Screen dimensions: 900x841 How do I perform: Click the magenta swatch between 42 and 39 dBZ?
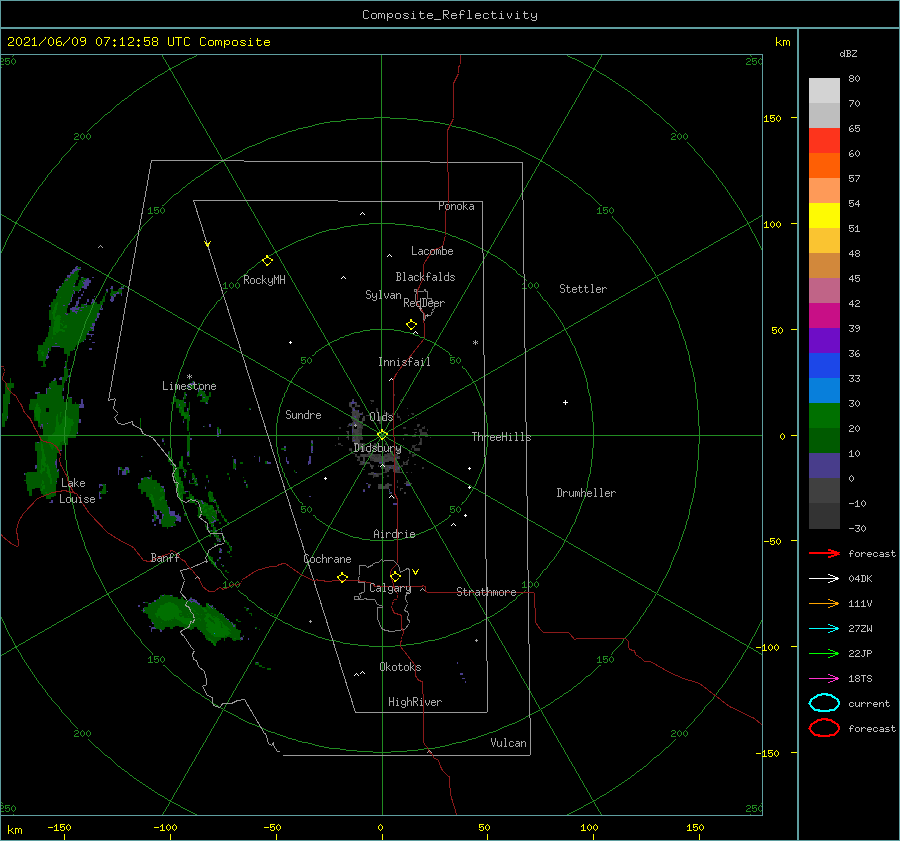coord(824,316)
